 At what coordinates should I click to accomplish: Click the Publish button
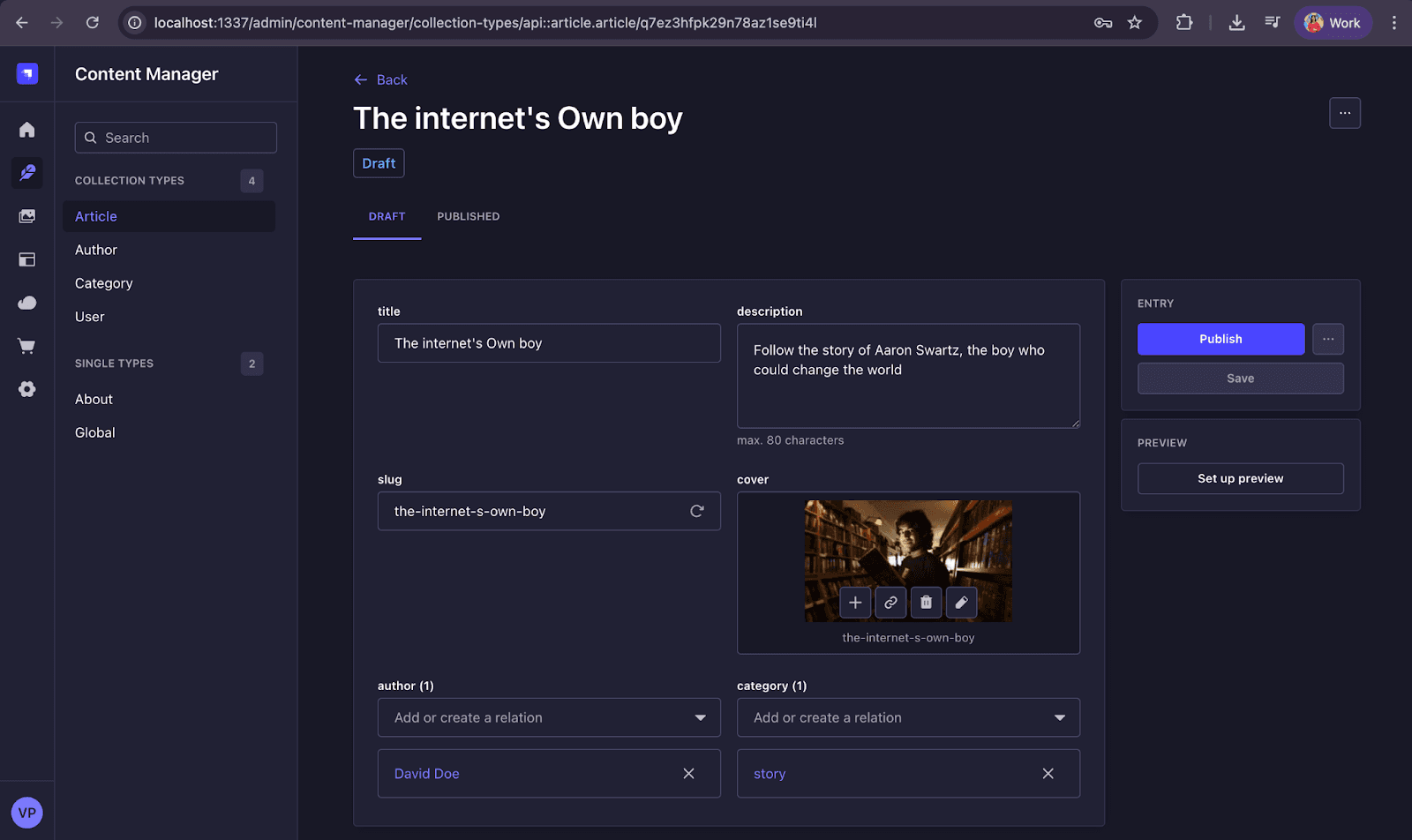point(1220,339)
